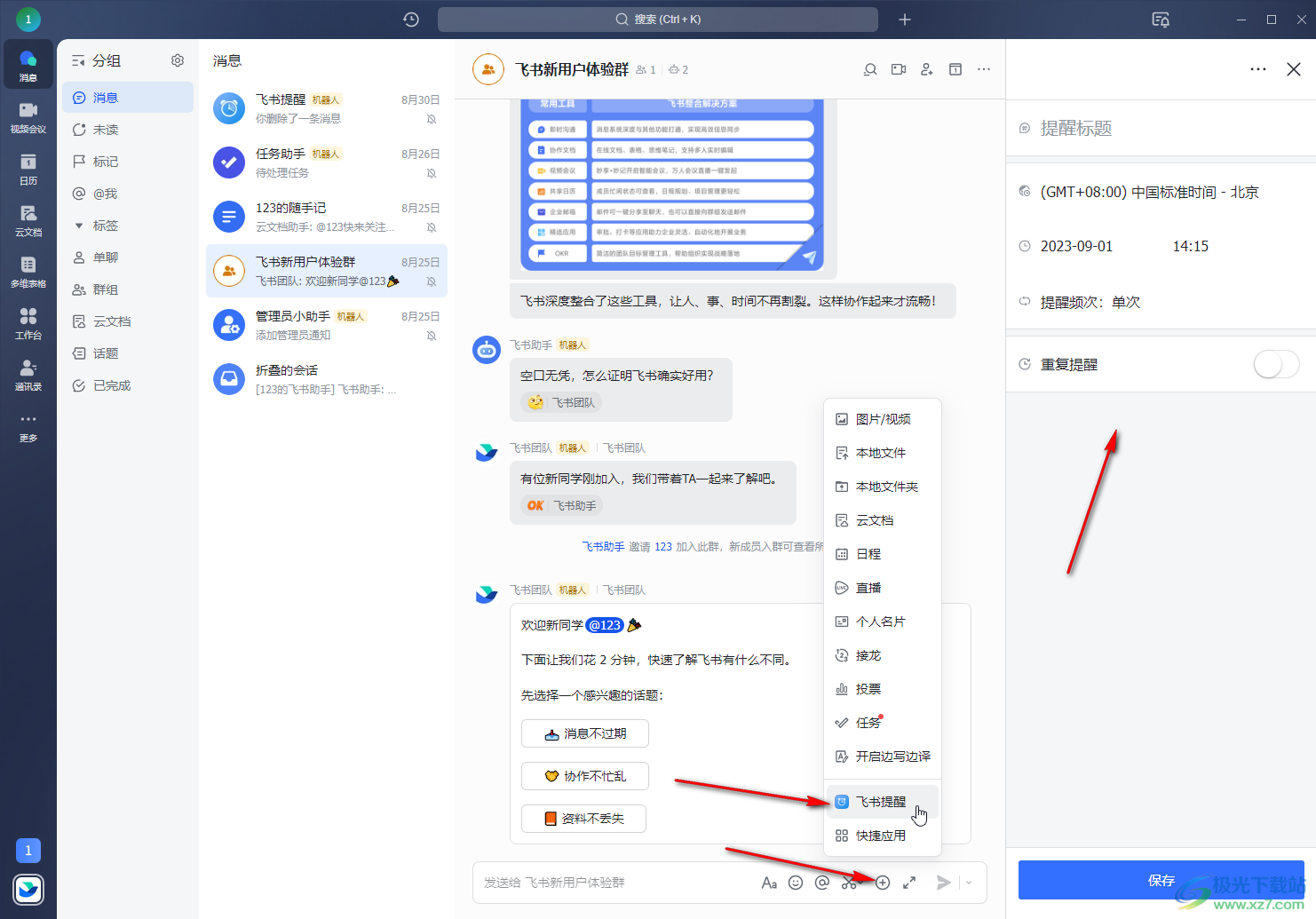This screenshot has height=919, width=1316.
Task: Change timezone 中国标准时间 - 北京
Action: click(x=1149, y=192)
